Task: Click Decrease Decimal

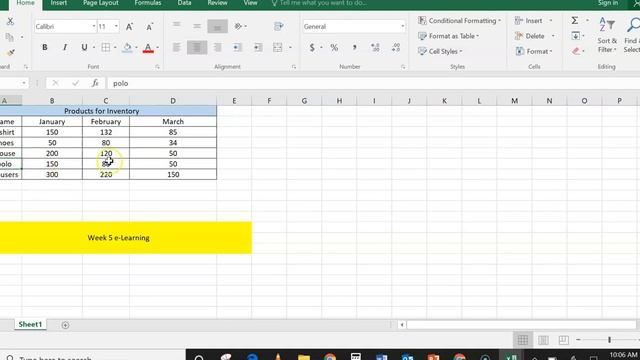Action: tap(396, 48)
